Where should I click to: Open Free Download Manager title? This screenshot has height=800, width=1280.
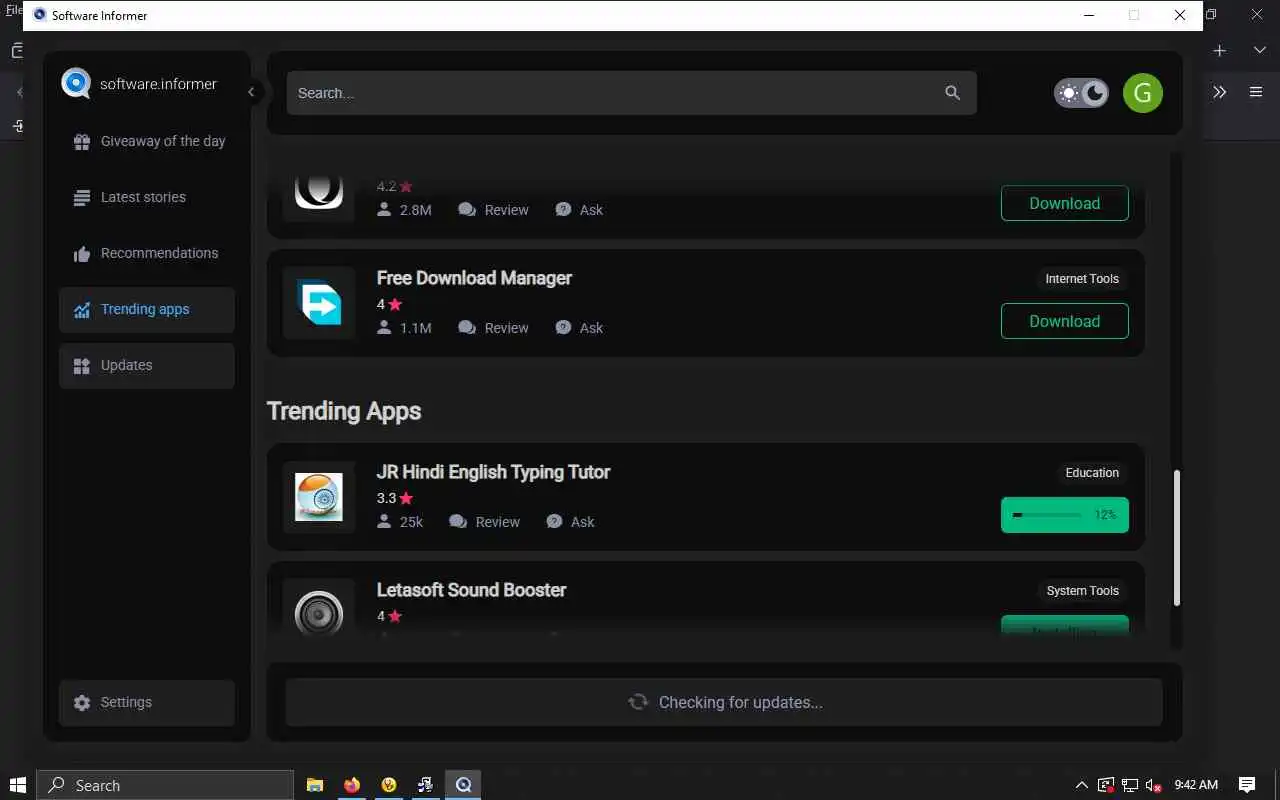474,278
